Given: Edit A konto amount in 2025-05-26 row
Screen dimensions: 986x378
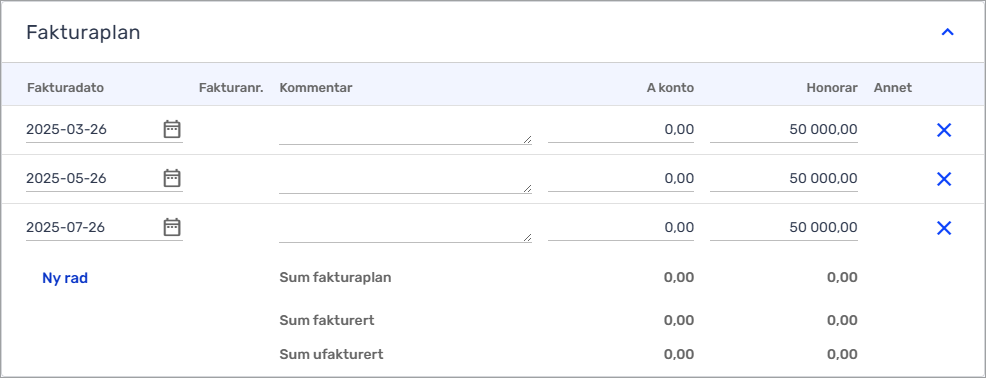Looking at the screenshot, I should coord(621,179).
